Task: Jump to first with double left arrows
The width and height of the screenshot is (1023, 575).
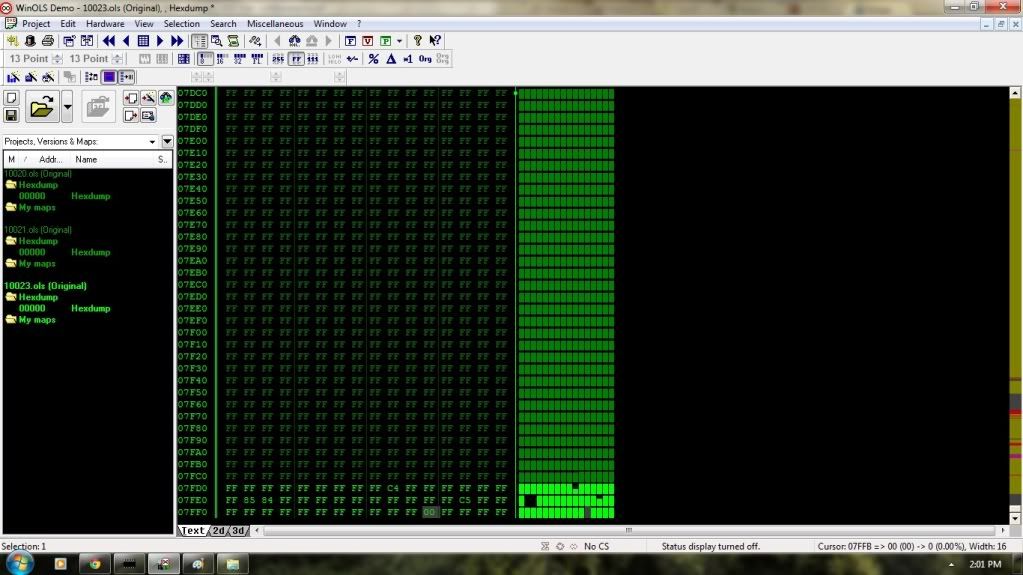Action: pos(109,40)
